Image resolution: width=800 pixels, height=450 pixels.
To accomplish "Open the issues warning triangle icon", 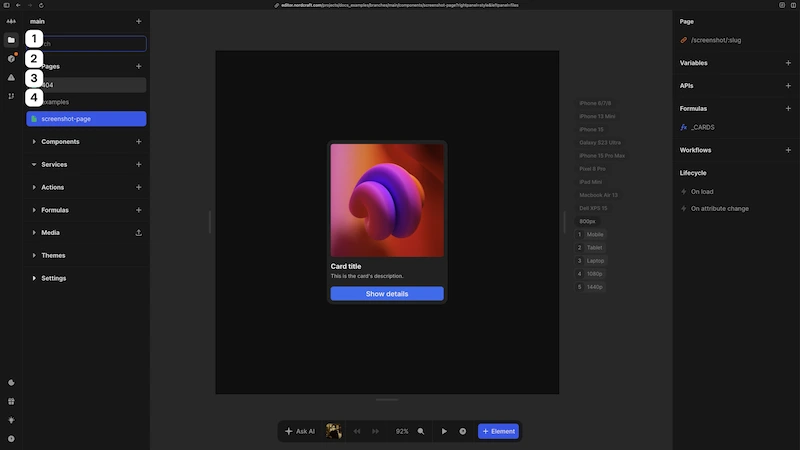I will 11,78.
